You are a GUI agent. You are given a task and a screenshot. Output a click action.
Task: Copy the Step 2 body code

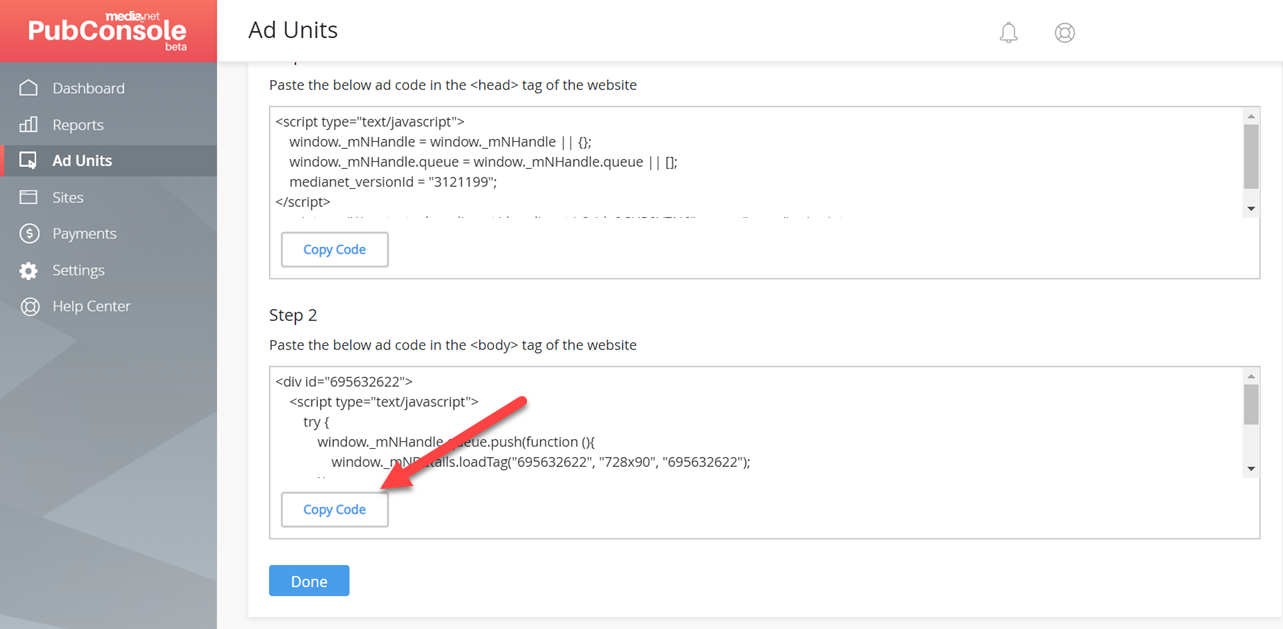tap(334, 509)
